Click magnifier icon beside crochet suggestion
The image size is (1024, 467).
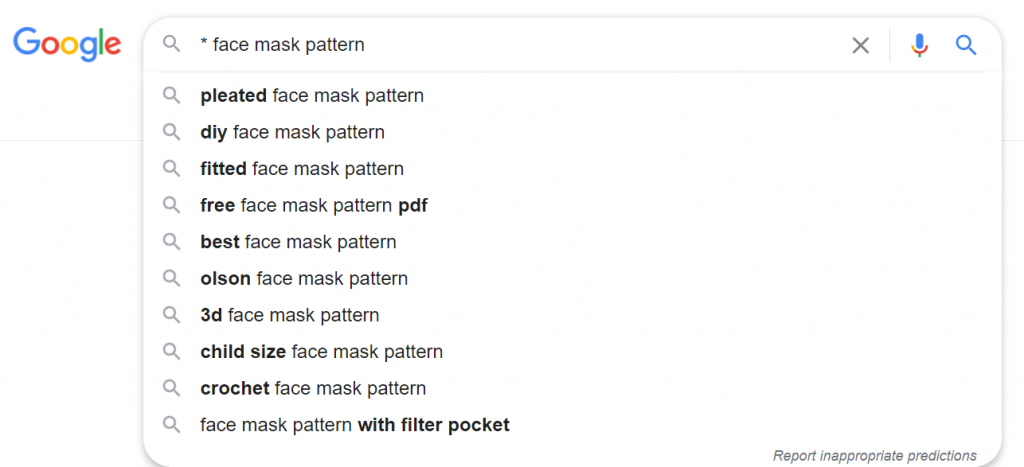click(x=172, y=388)
